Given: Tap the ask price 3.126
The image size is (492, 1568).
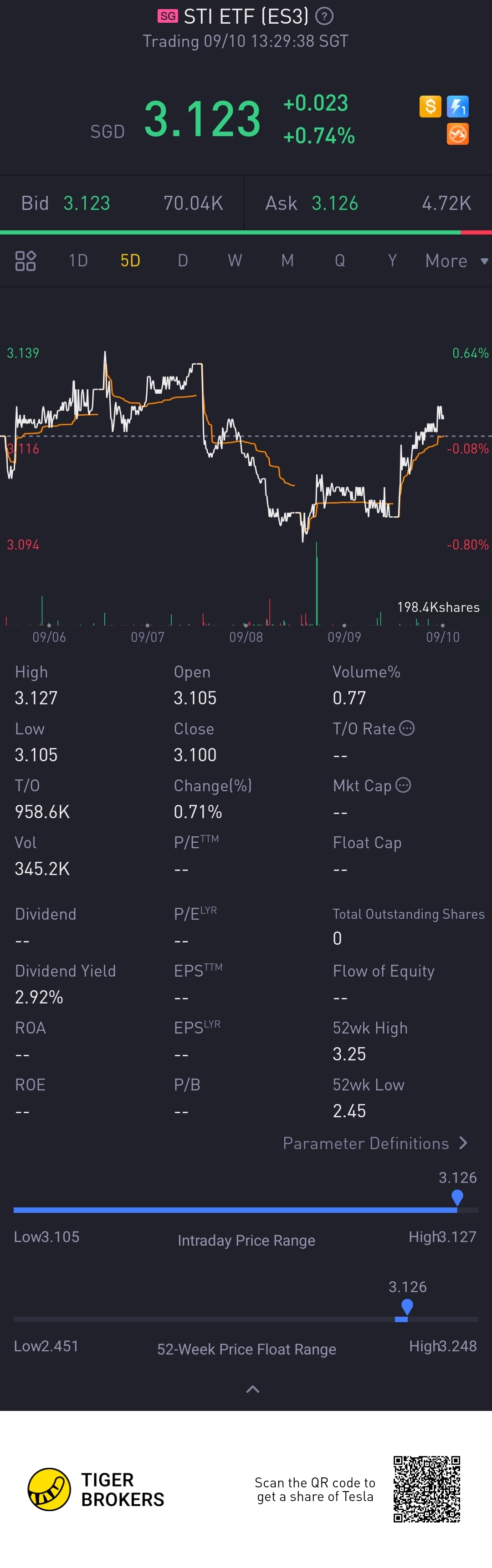Looking at the screenshot, I should (335, 204).
